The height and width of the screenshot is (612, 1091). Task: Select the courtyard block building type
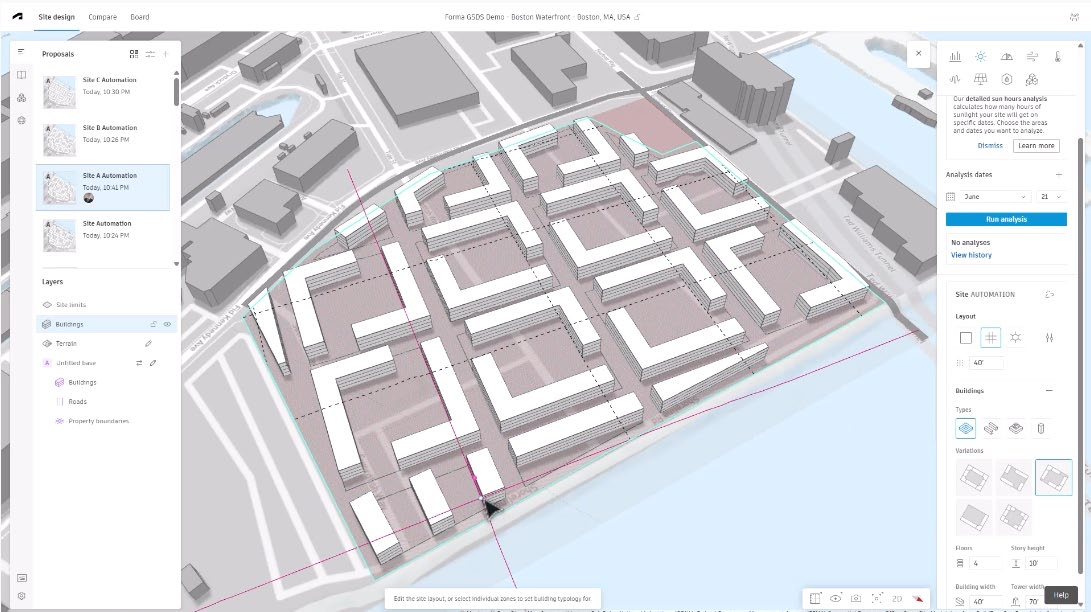click(966, 428)
